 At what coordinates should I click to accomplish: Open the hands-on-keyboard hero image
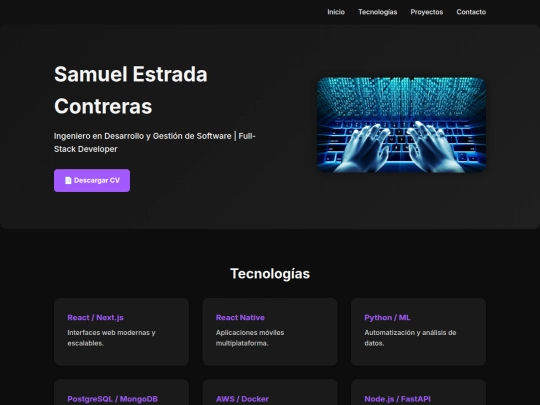click(401, 125)
